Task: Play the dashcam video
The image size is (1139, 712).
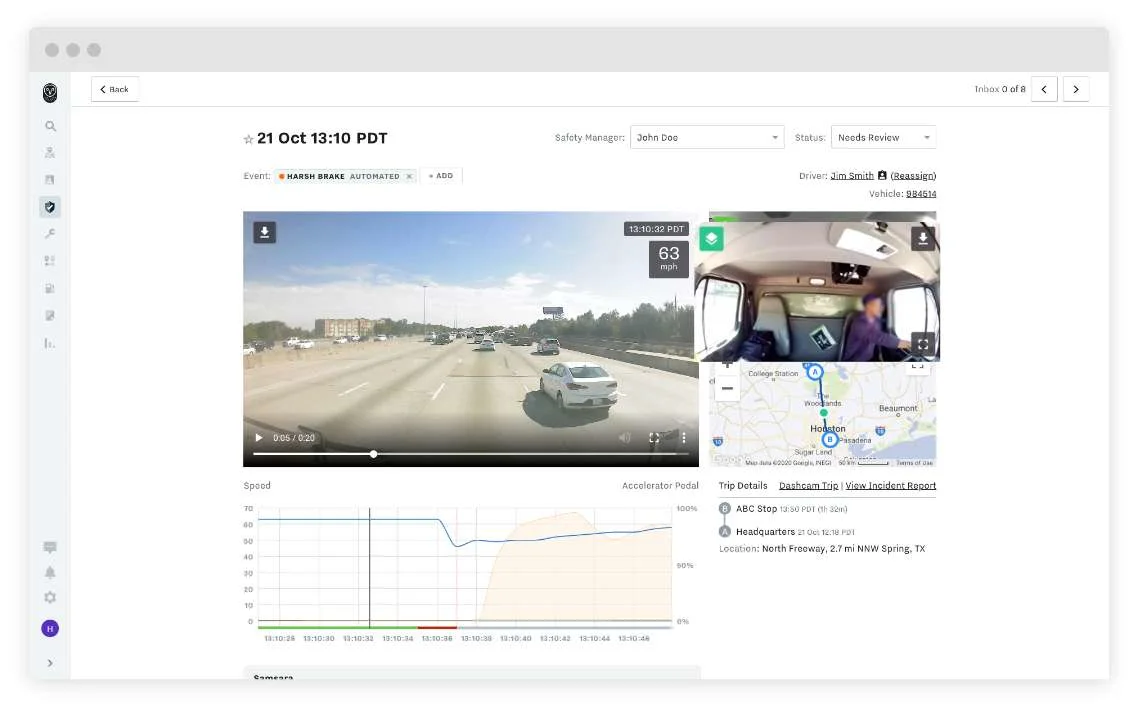Action: (259, 437)
